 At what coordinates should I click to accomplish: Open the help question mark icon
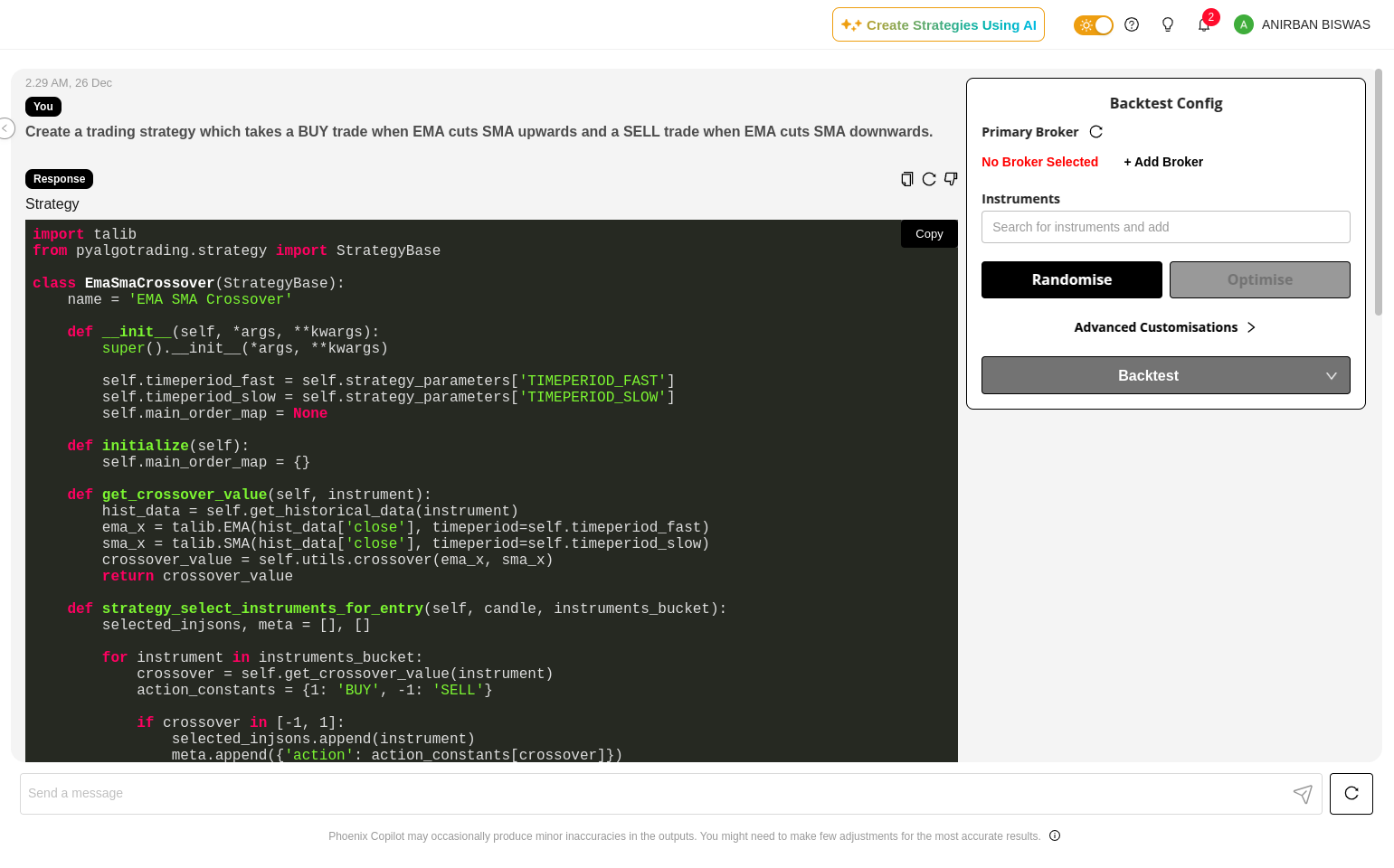pos(1132,24)
